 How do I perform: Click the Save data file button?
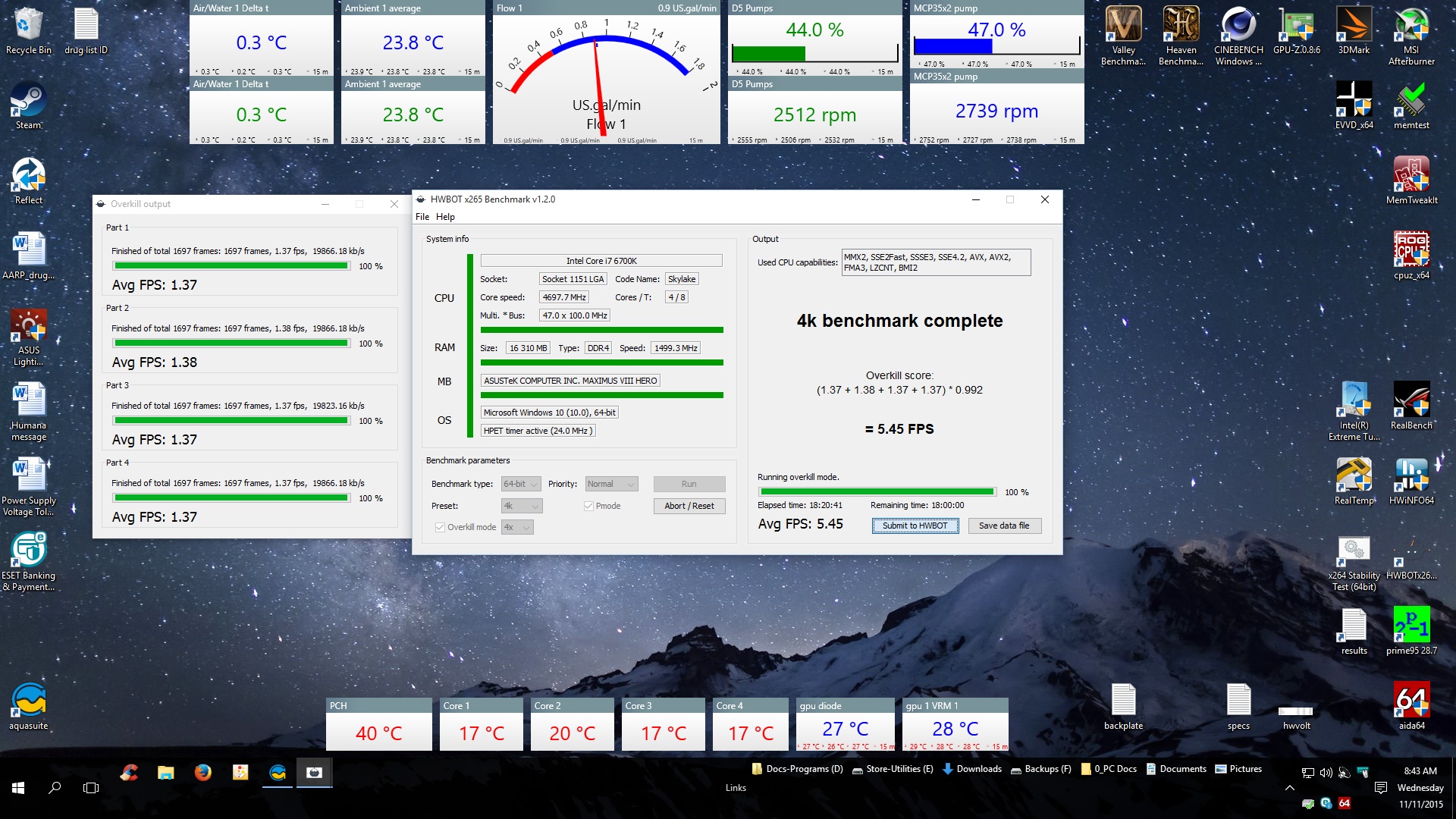point(1004,526)
